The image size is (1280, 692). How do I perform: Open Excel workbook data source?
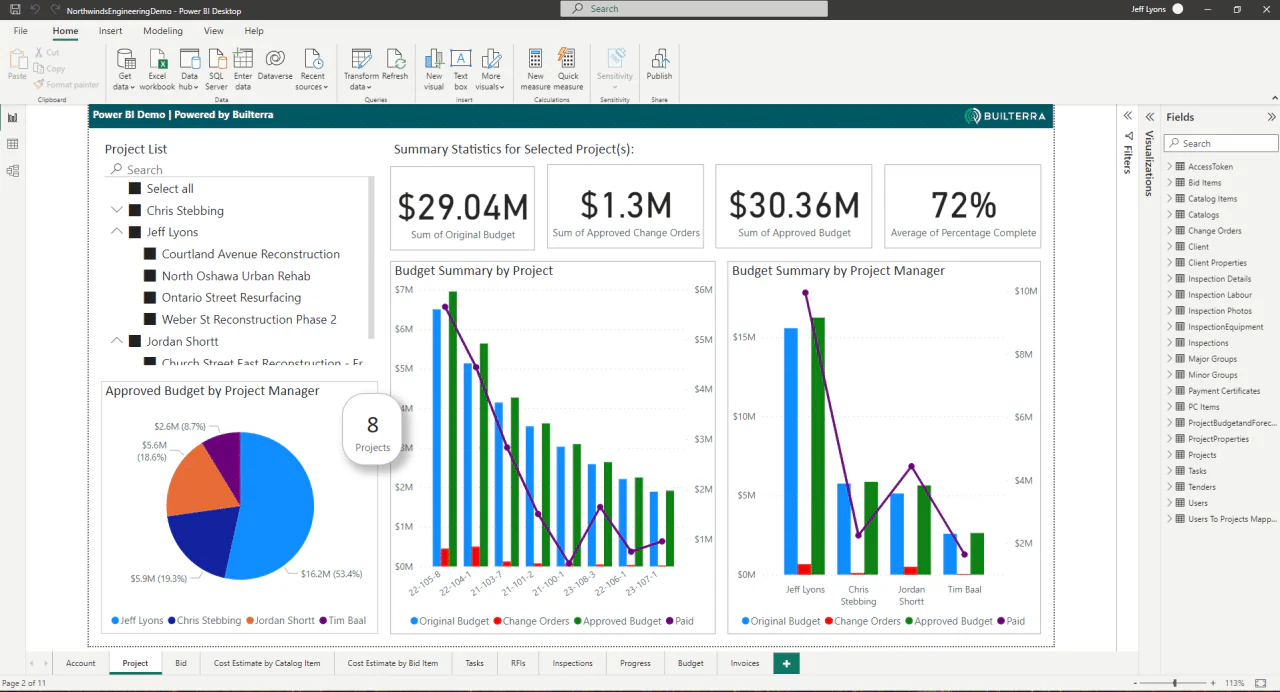[157, 70]
